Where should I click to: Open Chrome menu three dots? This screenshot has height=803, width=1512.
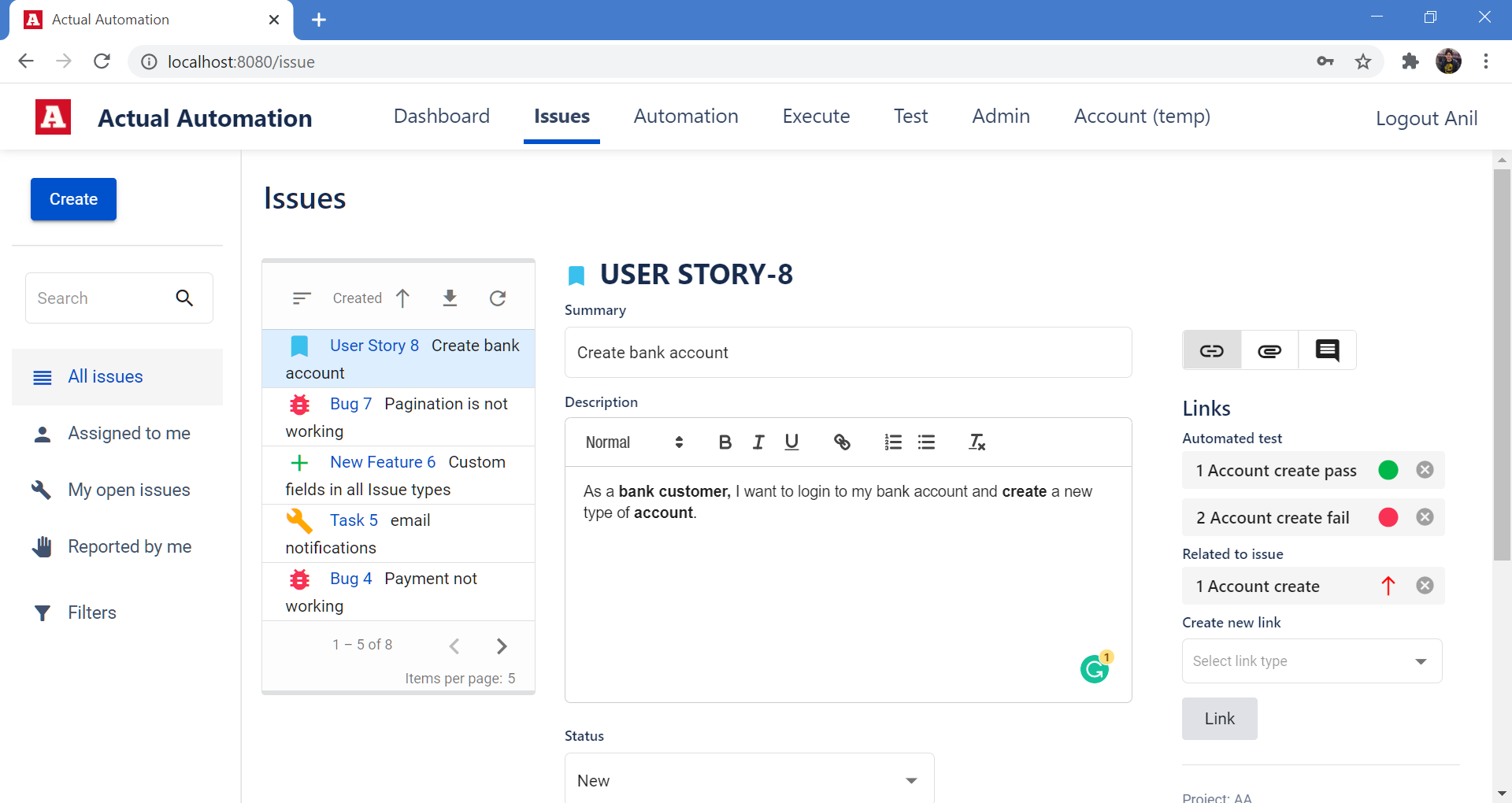coord(1486,61)
